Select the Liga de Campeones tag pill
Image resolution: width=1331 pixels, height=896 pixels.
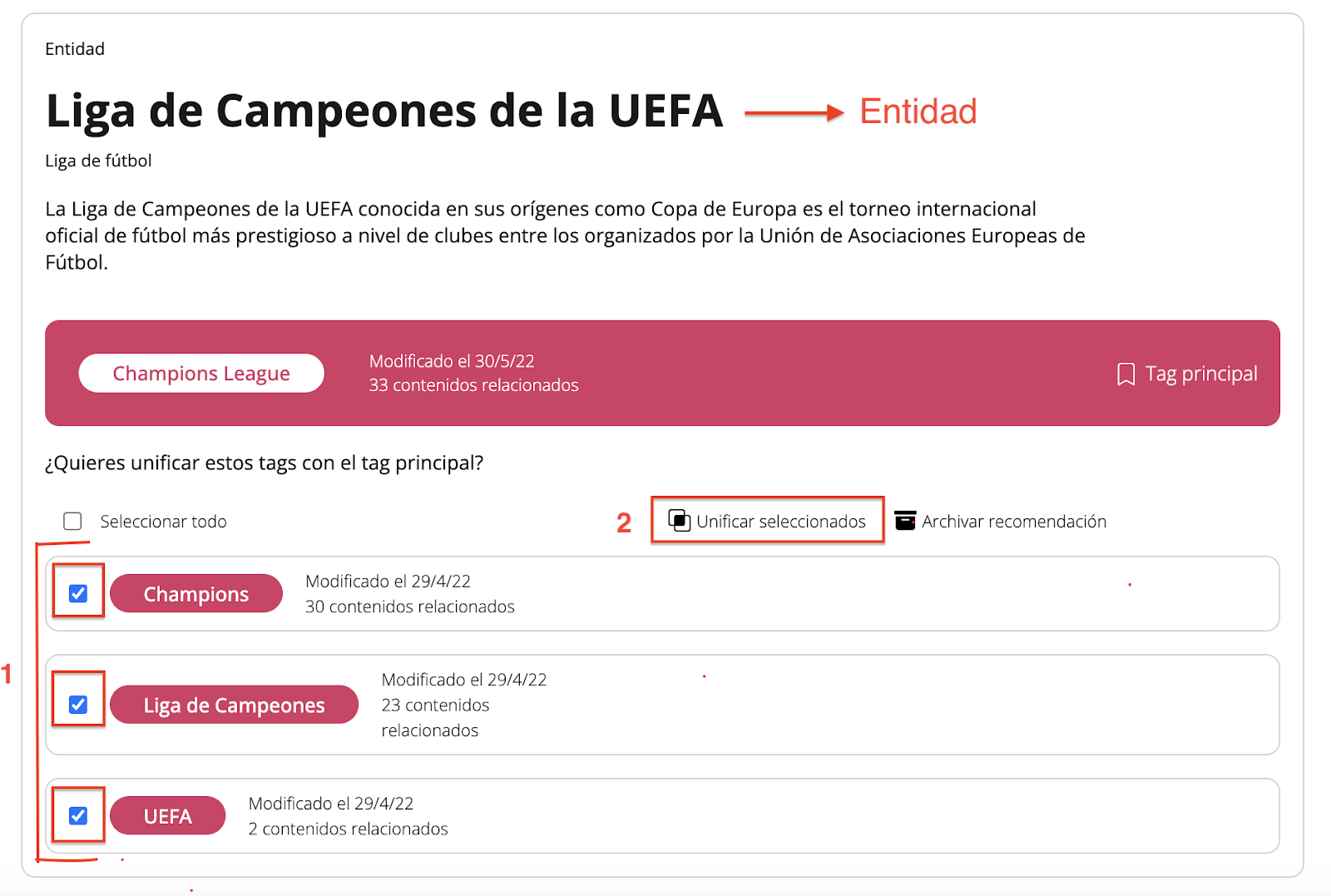pos(234,705)
